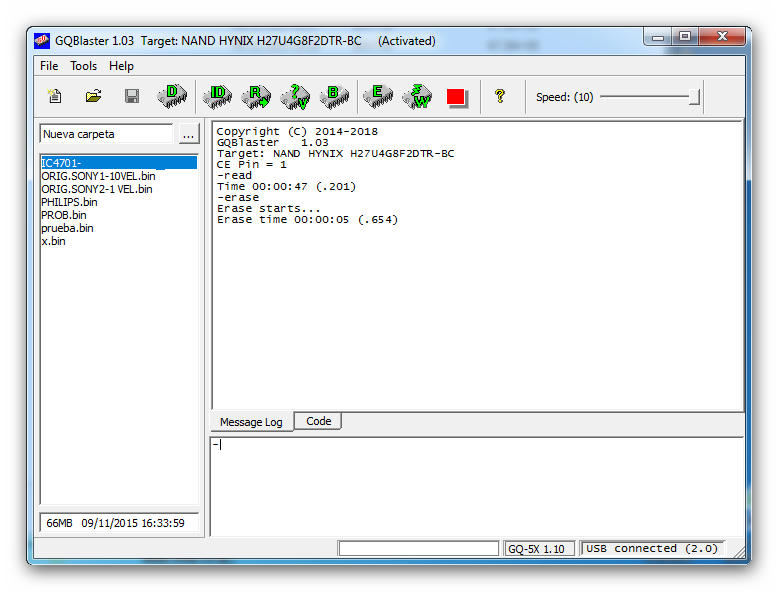The width and height of the screenshot is (779, 592).
Task: Open the Help menu
Action: coord(121,66)
